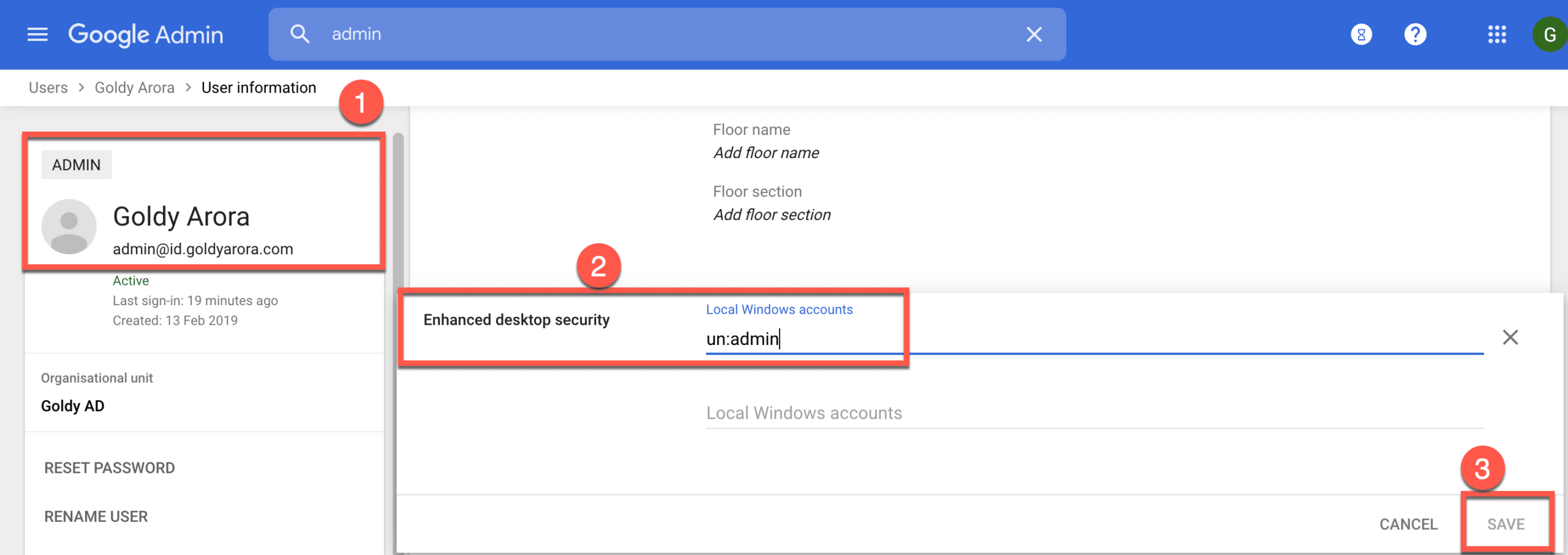Click the Organisational unit label
1568x555 pixels.
click(x=97, y=378)
